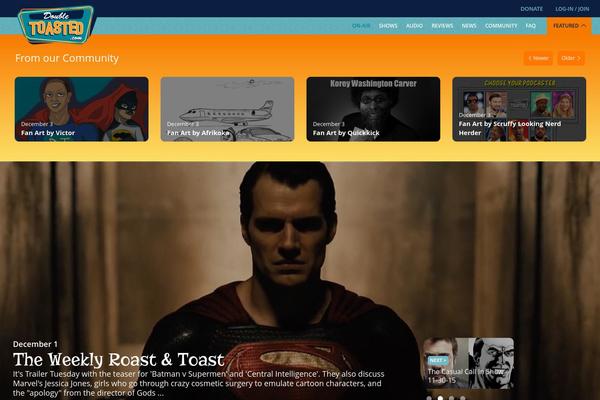Collapse the Featured dropdown tab
The image size is (600, 400).
pyautogui.click(x=569, y=26)
